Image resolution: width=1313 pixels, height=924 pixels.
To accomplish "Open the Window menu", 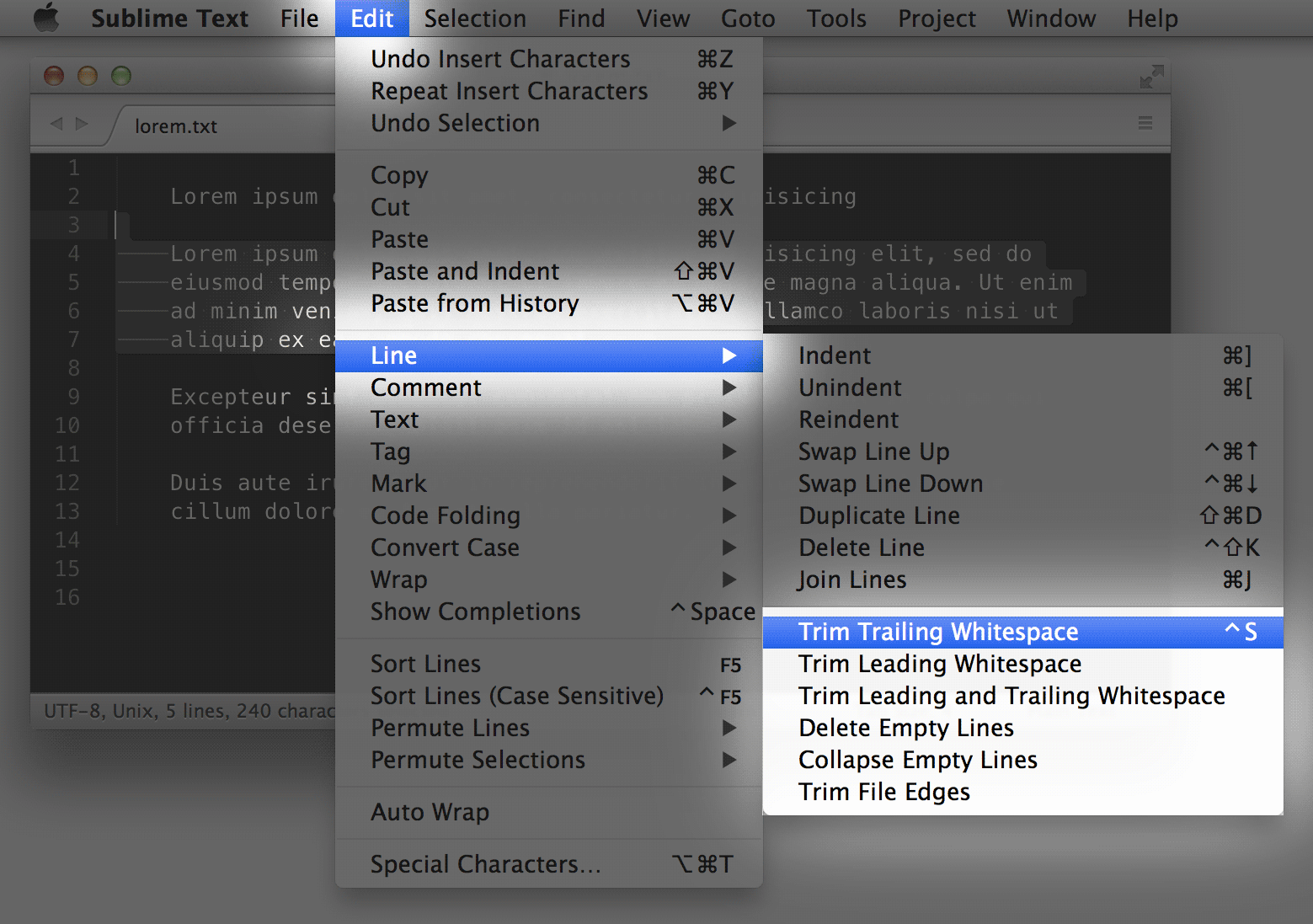I will (1051, 18).
